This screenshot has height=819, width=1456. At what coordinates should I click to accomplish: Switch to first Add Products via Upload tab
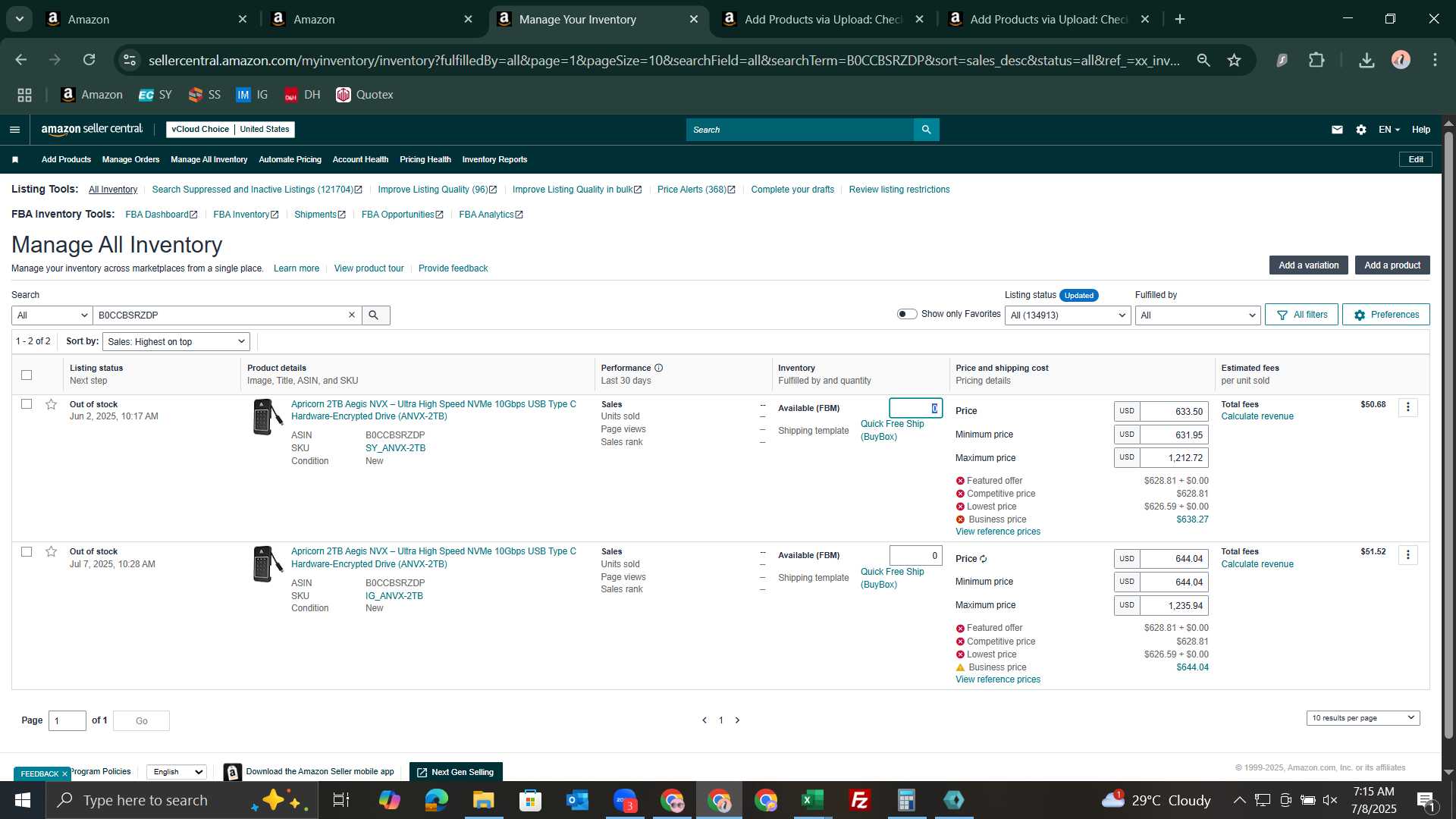pos(822,19)
